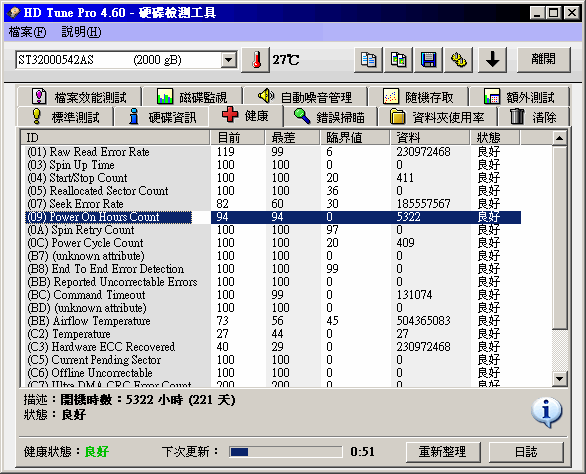Click the blue info balloon icon
This screenshot has width=586, height=474.
pyautogui.click(x=546, y=412)
